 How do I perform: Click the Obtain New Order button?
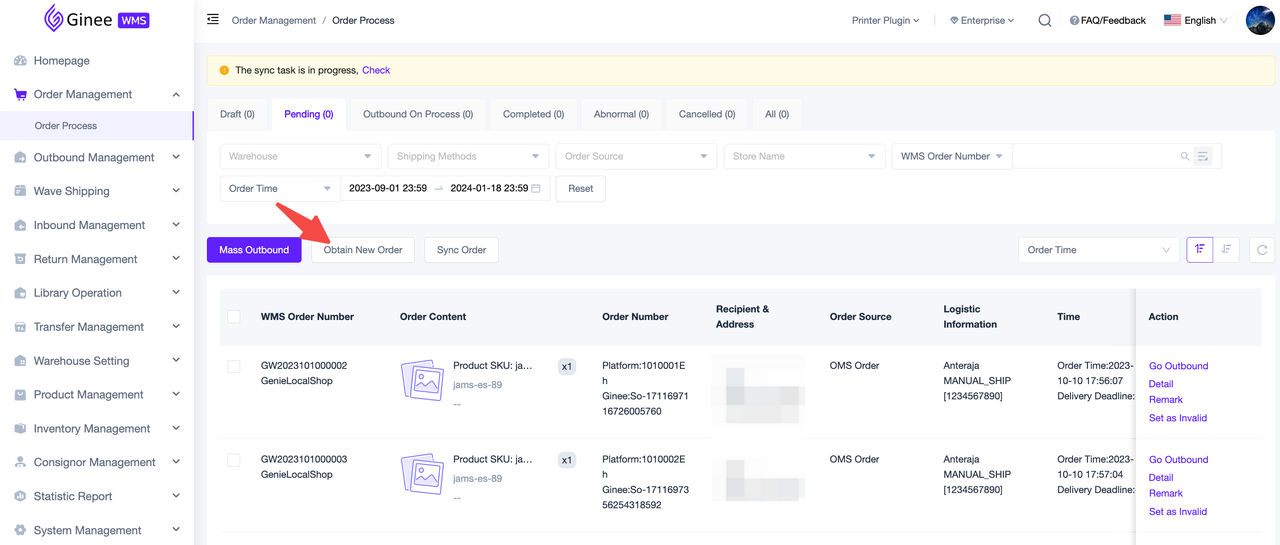pyautogui.click(x=363, y=250)
